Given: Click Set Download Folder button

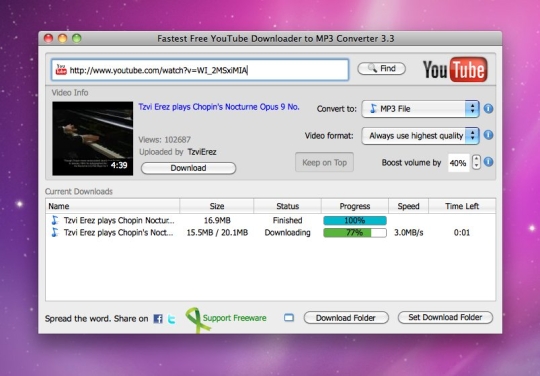Looking at the screenshot, I should click(x=445, y=317).
